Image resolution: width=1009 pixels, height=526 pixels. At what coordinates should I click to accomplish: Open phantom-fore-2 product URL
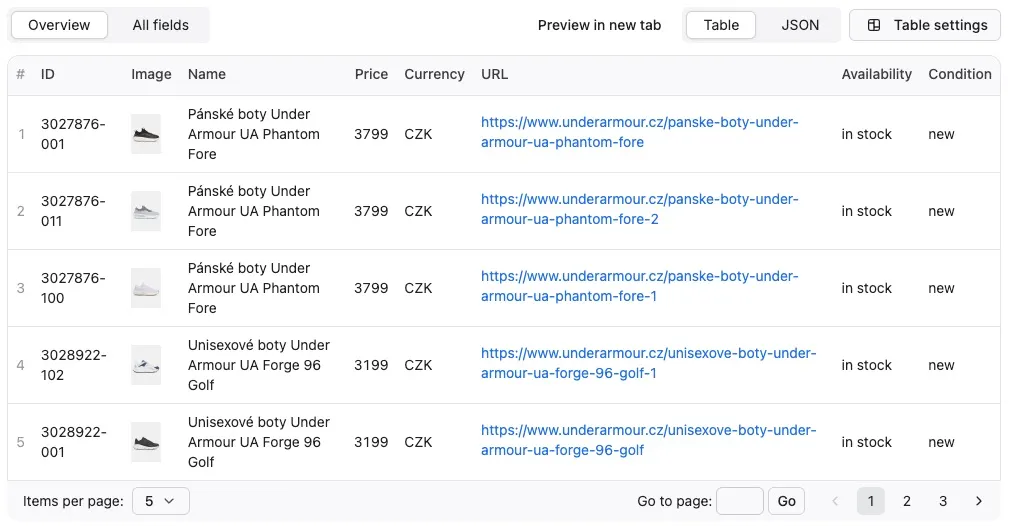tap(640, 209)
